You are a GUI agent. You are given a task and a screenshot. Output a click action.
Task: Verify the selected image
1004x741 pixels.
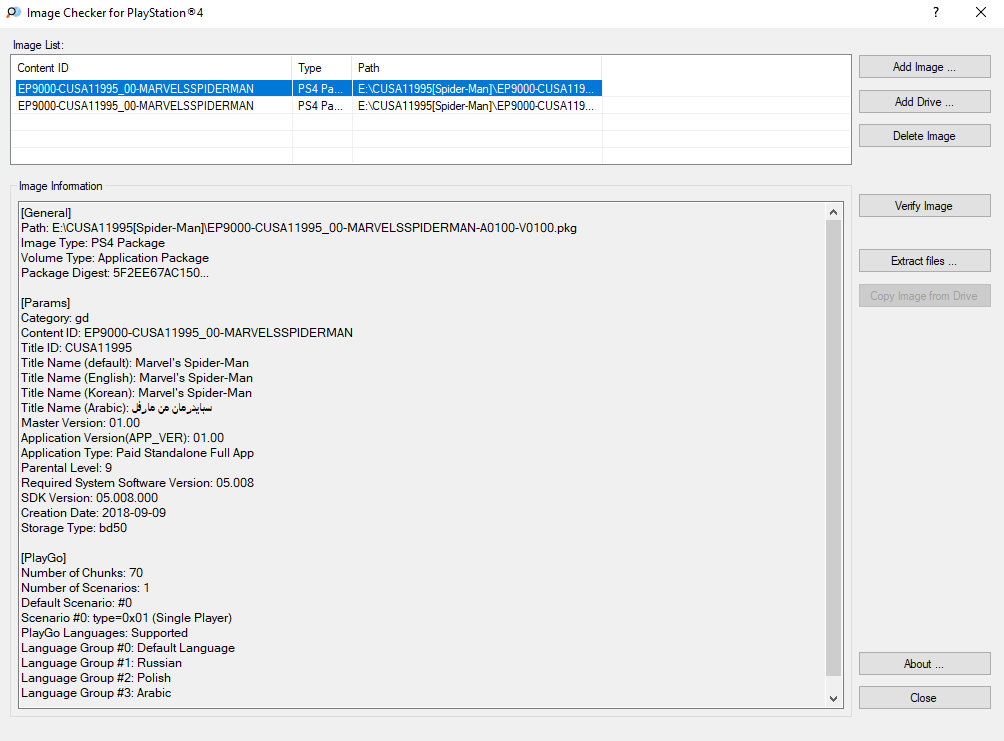pyautogui.click(x=924, y=206)
